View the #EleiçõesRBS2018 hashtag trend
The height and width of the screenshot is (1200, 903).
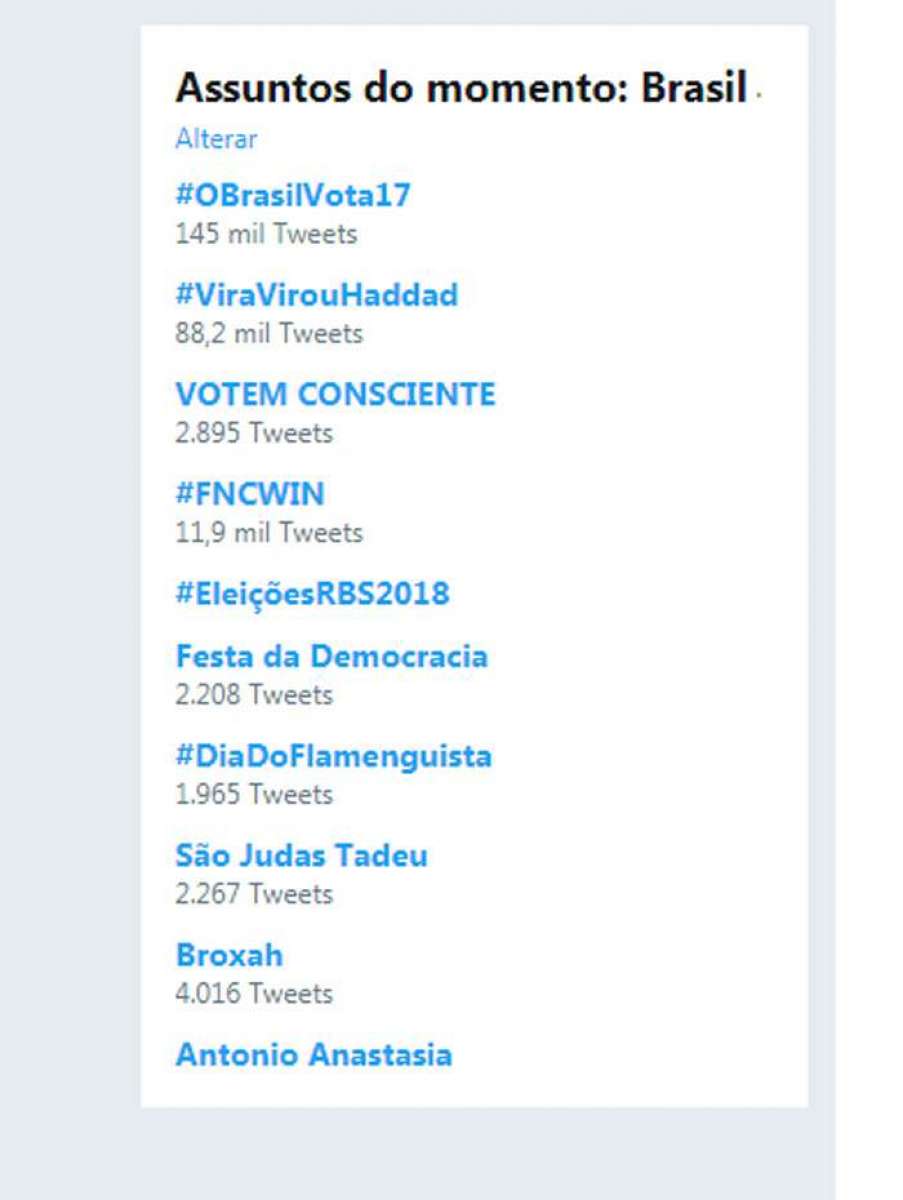[312, 594]
